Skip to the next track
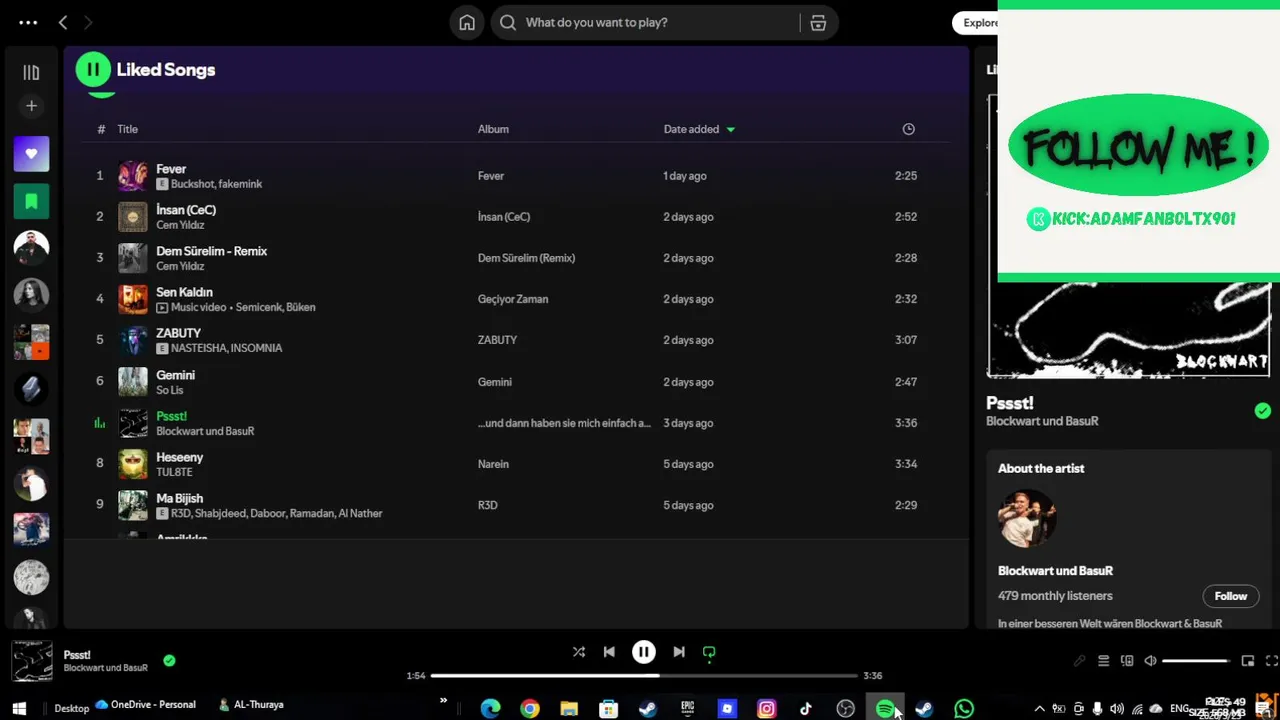Screen dimensions: 1280x720 pos(679,652)
